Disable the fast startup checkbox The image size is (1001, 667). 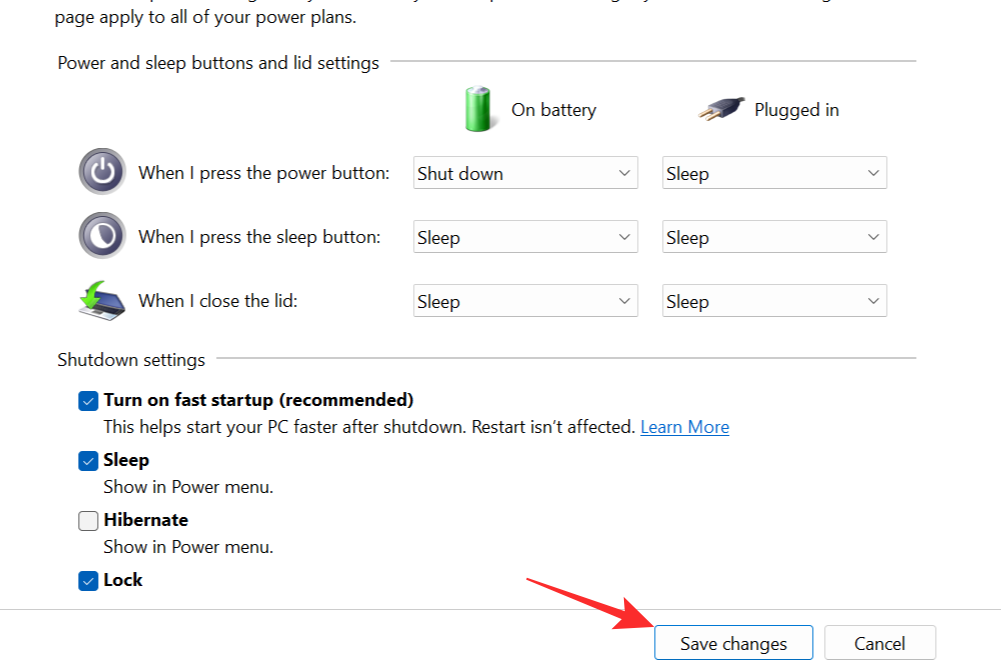(88, 401)
